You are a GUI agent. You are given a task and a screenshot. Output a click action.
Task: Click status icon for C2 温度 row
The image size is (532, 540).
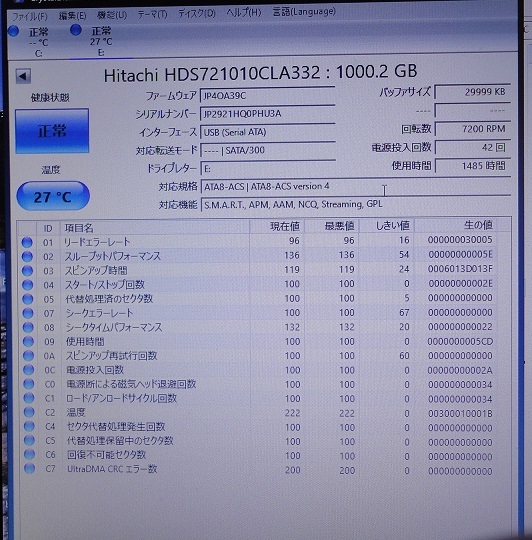(x=29, y=412)
